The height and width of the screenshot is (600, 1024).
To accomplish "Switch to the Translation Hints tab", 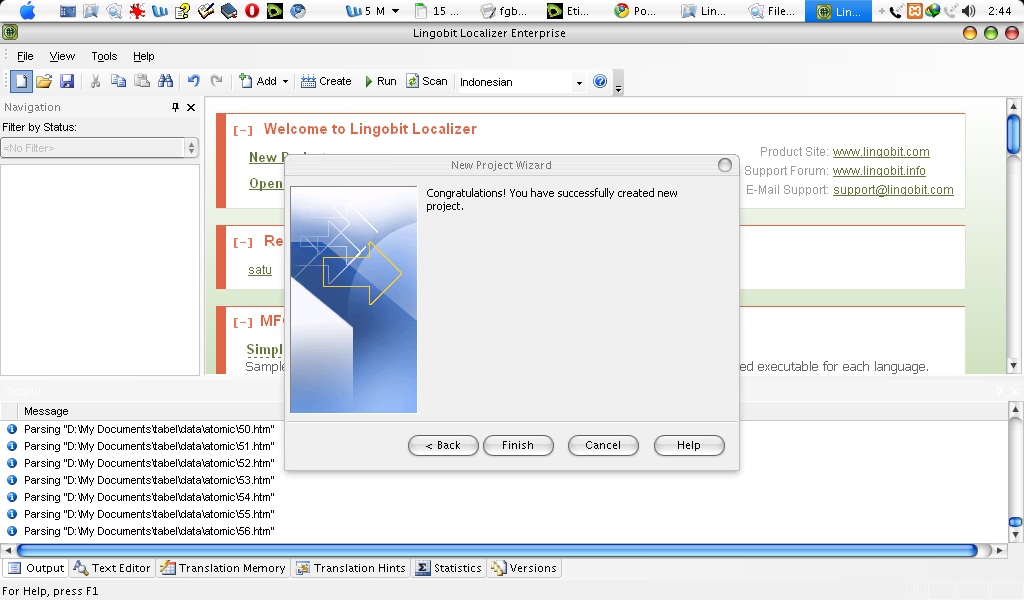I will coord(351,568).
